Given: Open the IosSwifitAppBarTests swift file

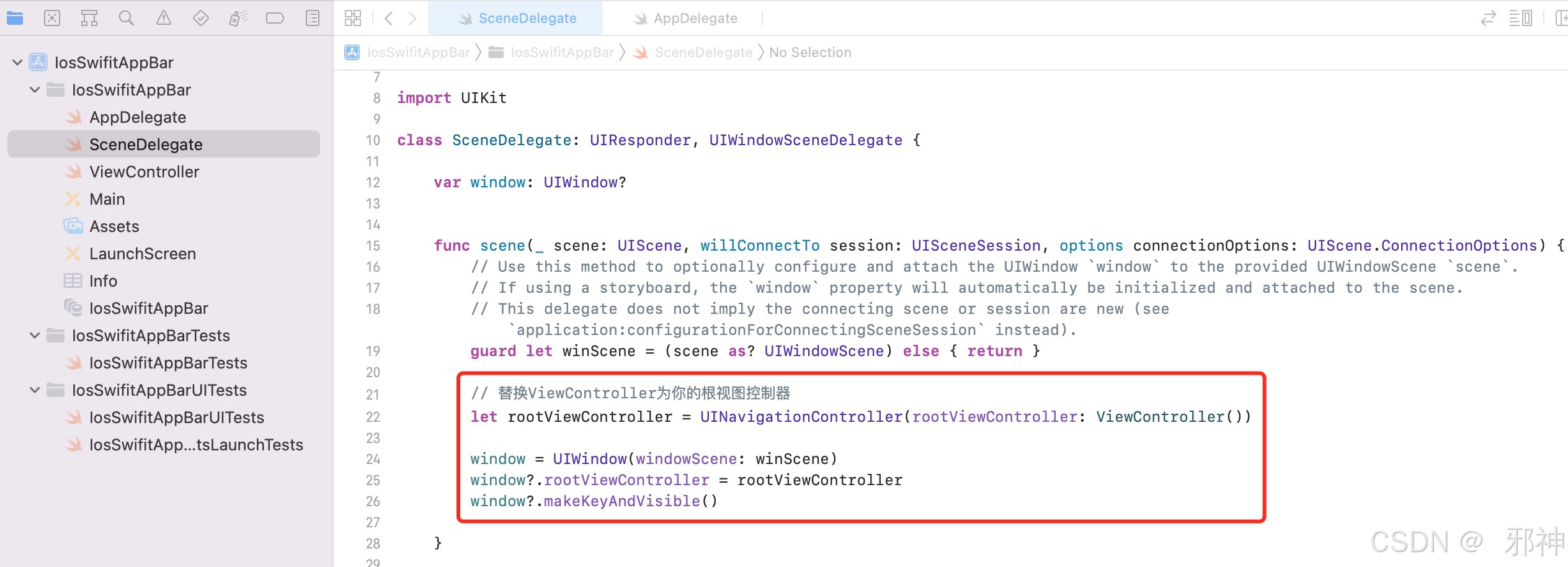Looking at the screenshot, I should [164, 362].
